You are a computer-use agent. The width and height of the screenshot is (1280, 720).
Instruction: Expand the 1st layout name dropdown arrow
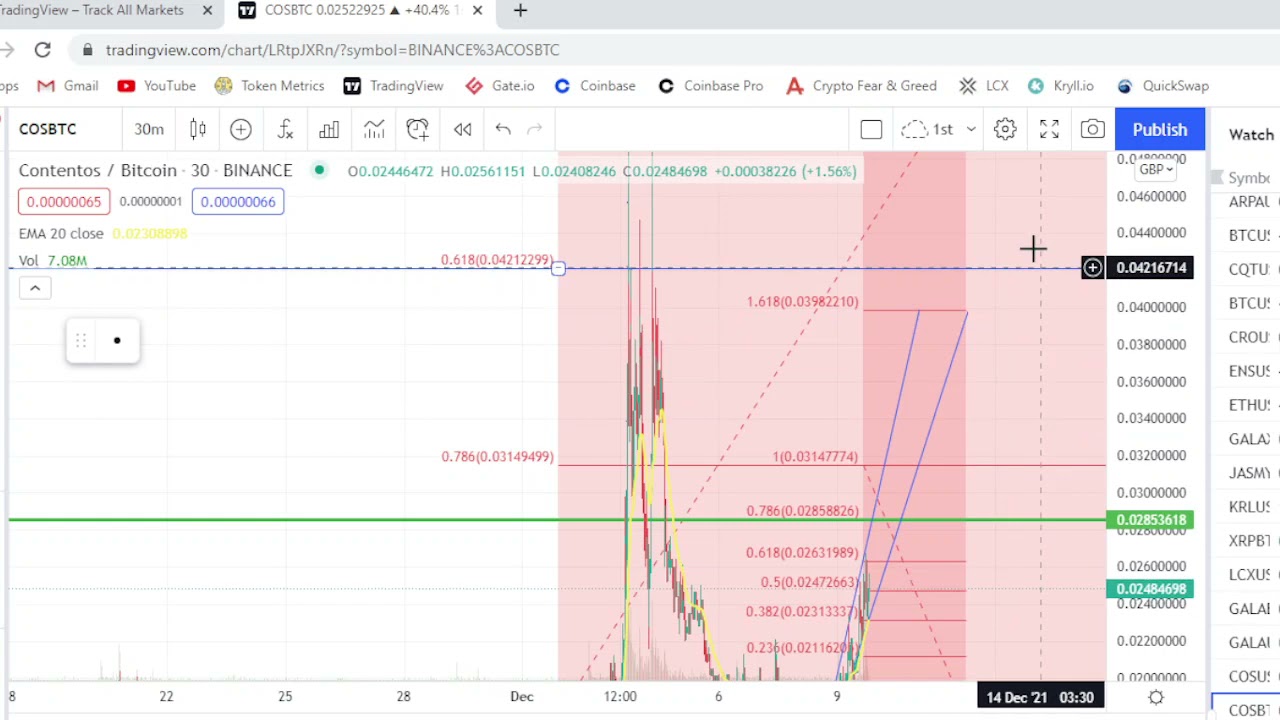(x=970, y=129)
